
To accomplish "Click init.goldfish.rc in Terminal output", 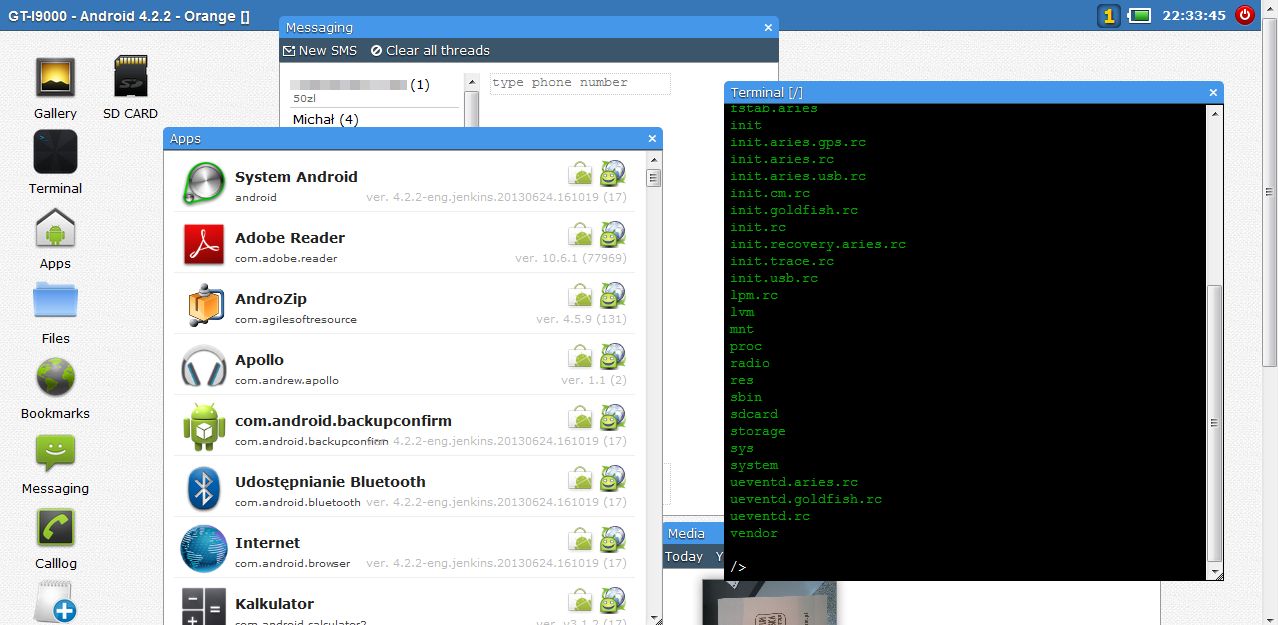I will tap(794, 210).
